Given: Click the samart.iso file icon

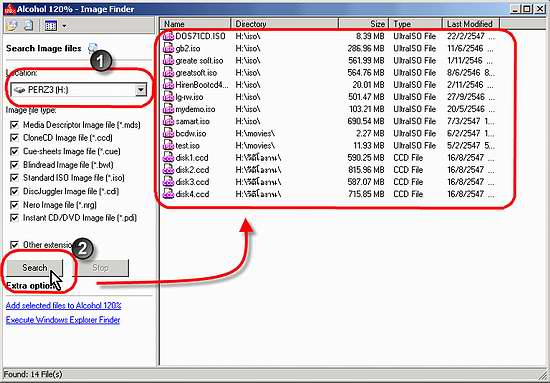Looking at the screenshot, I should pyautogui.click(x=168, y=121).
